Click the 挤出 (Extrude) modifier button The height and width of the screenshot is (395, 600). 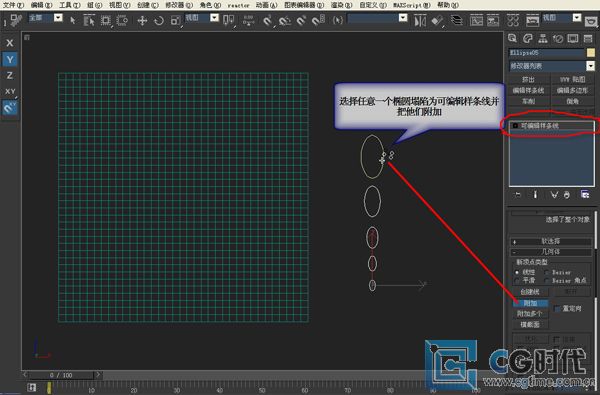coord(528,79)
